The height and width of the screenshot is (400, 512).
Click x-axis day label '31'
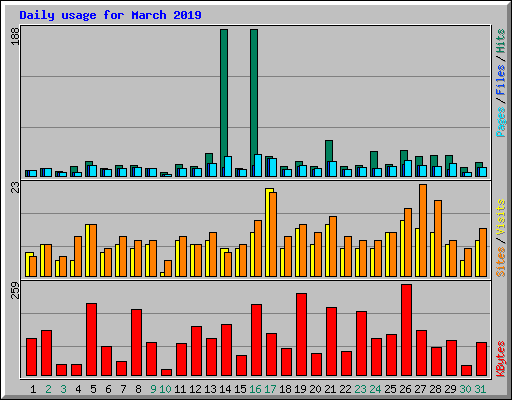pos(480,389)
